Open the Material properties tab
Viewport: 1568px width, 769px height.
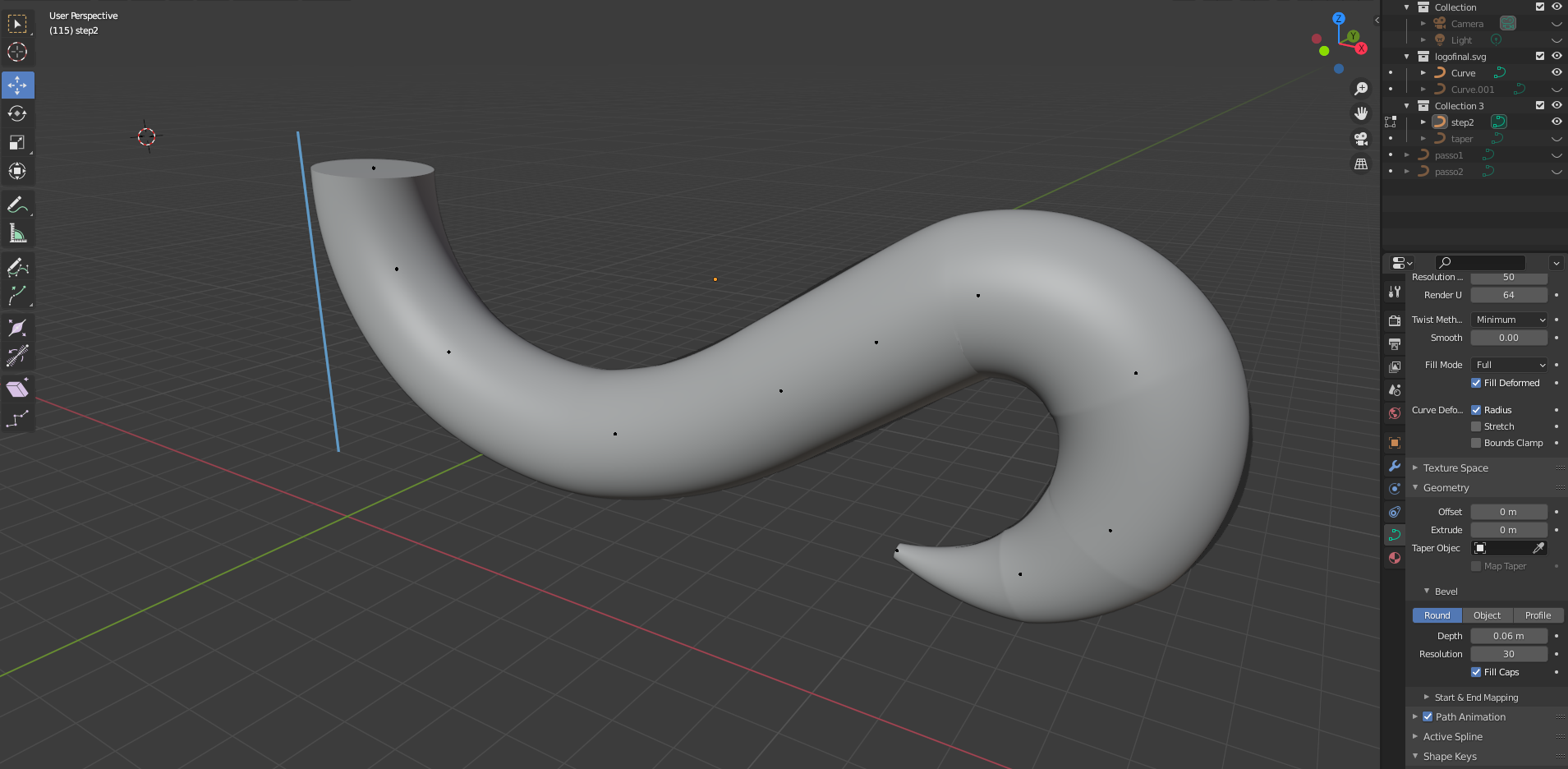pos(1395,558)
